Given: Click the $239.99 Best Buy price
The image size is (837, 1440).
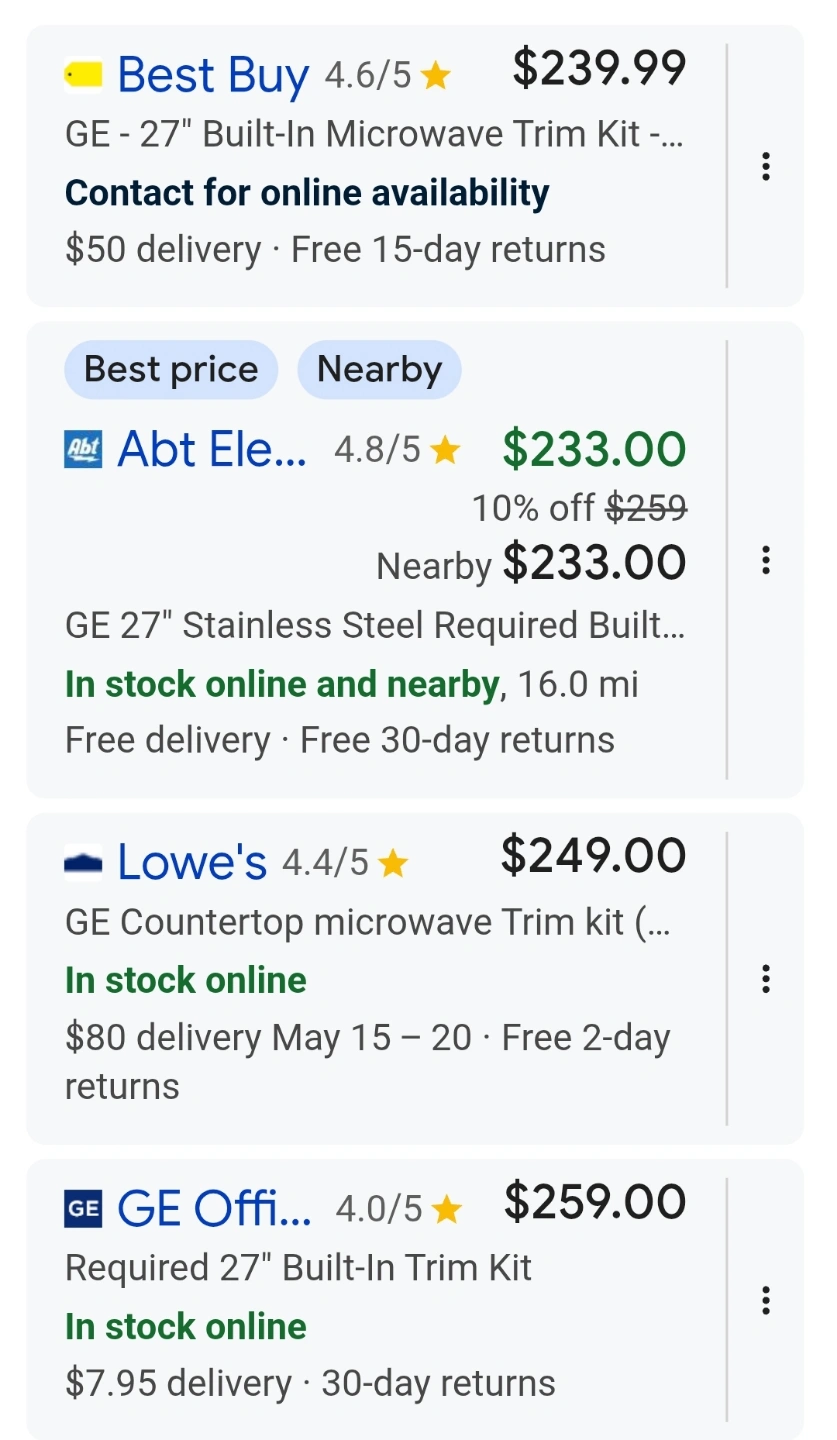Looking at the screenshot, I should coord(599,68).
